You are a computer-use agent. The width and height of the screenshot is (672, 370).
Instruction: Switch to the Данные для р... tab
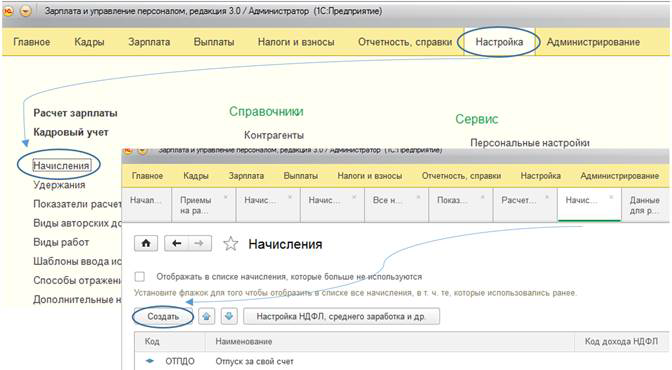click(645, 205)
